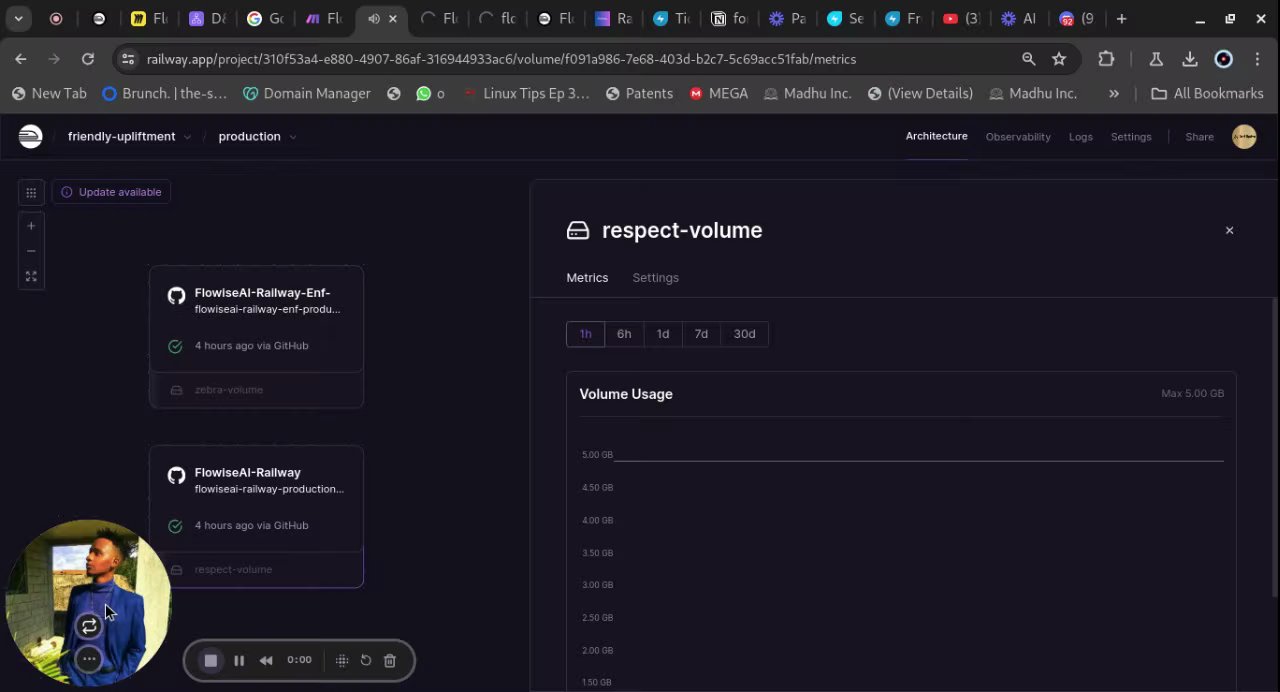Click the recorder rewind icon

266,660
